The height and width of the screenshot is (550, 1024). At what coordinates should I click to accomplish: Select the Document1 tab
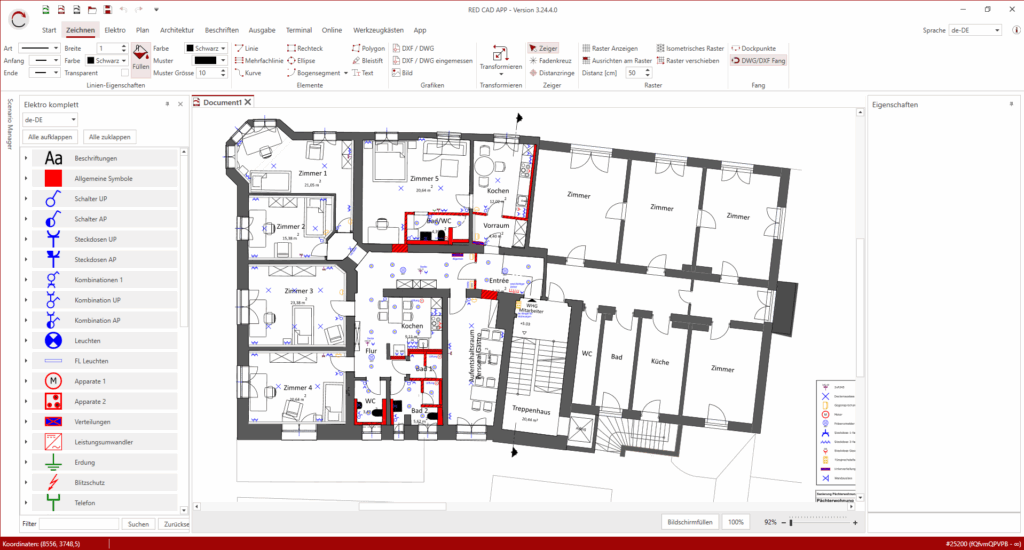click(x=222, y=103)
